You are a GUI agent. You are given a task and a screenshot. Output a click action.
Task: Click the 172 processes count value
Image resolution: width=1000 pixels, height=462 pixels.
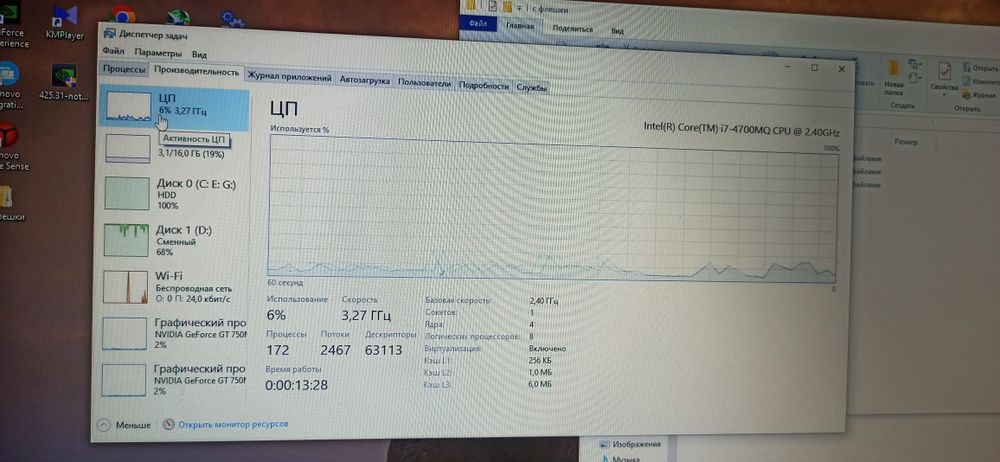277,350
